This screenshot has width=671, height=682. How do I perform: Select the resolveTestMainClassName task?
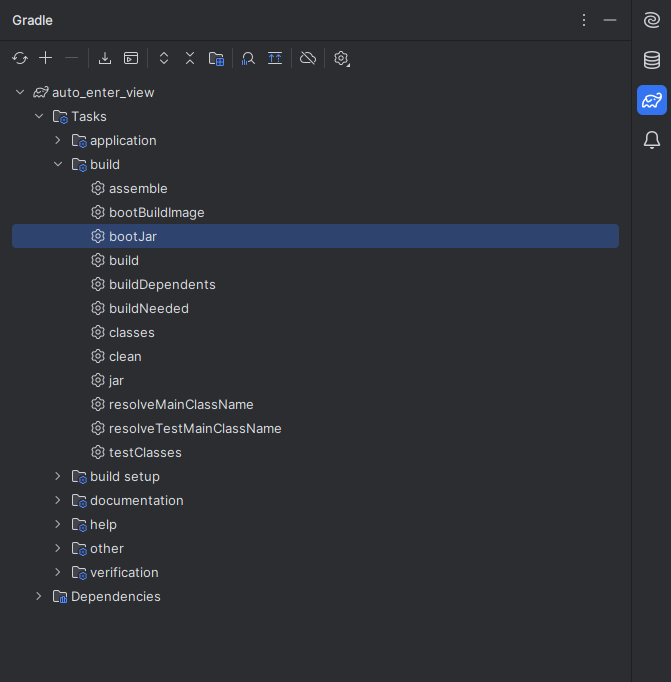click(315, 428)
